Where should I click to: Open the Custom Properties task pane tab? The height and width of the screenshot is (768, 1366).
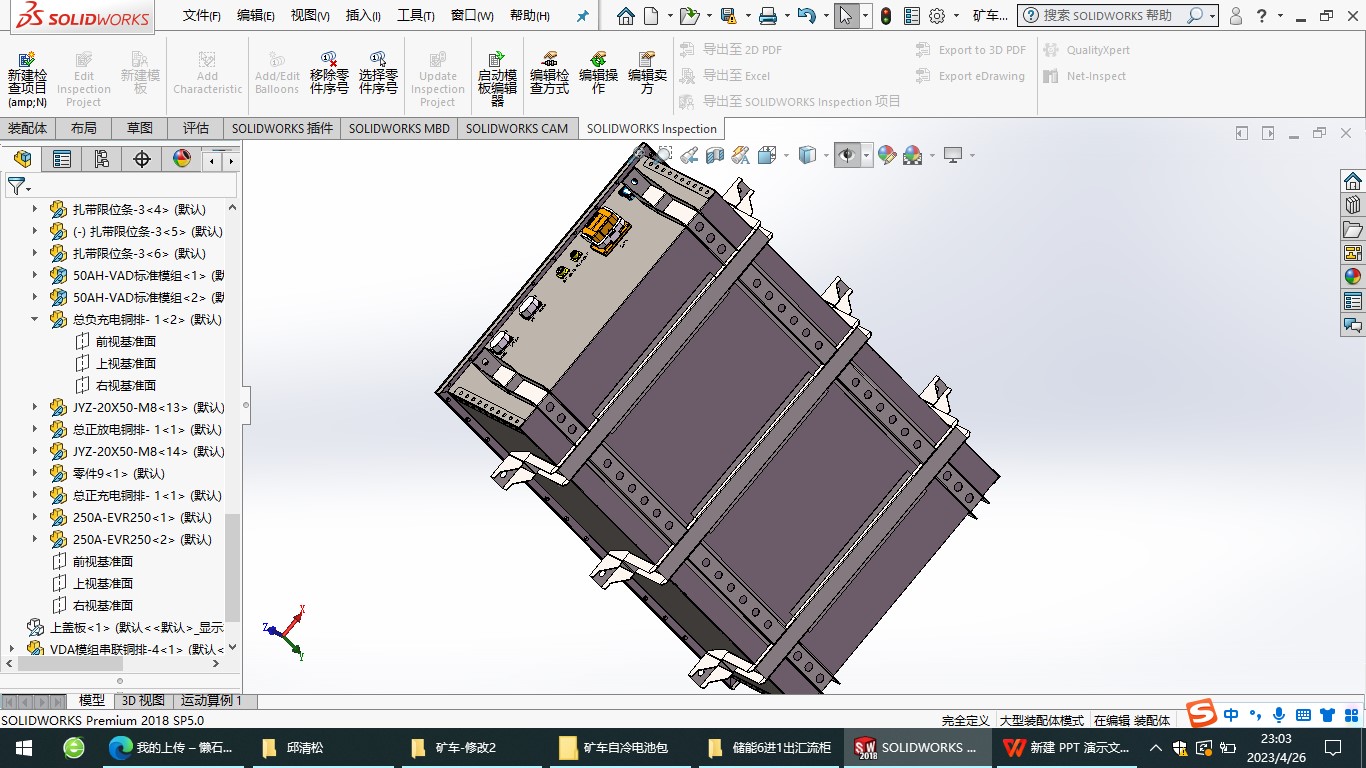[1353, 301]
